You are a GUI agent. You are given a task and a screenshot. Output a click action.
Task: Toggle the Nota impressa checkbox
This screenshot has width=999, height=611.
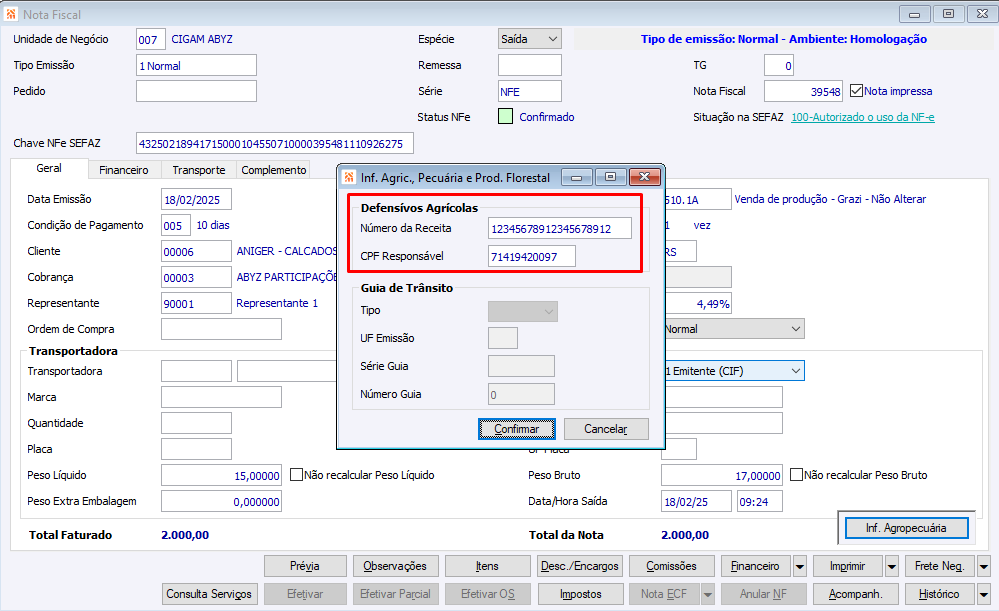(856, 90)
